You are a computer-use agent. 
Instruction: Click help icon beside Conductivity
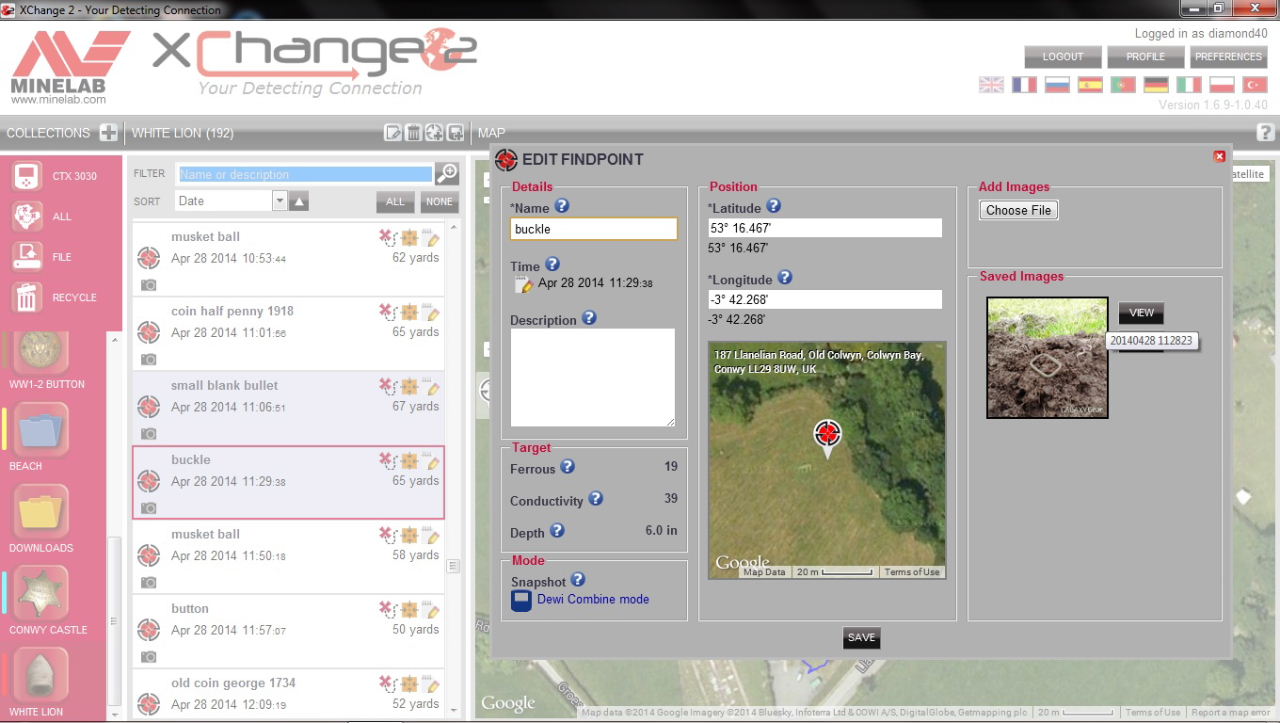pyautogui.click(x=596, y=498)
